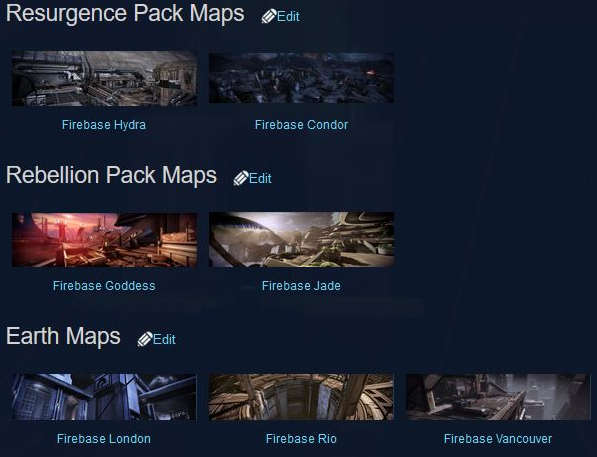Follow the Firebase London text link

click(104, 439)
